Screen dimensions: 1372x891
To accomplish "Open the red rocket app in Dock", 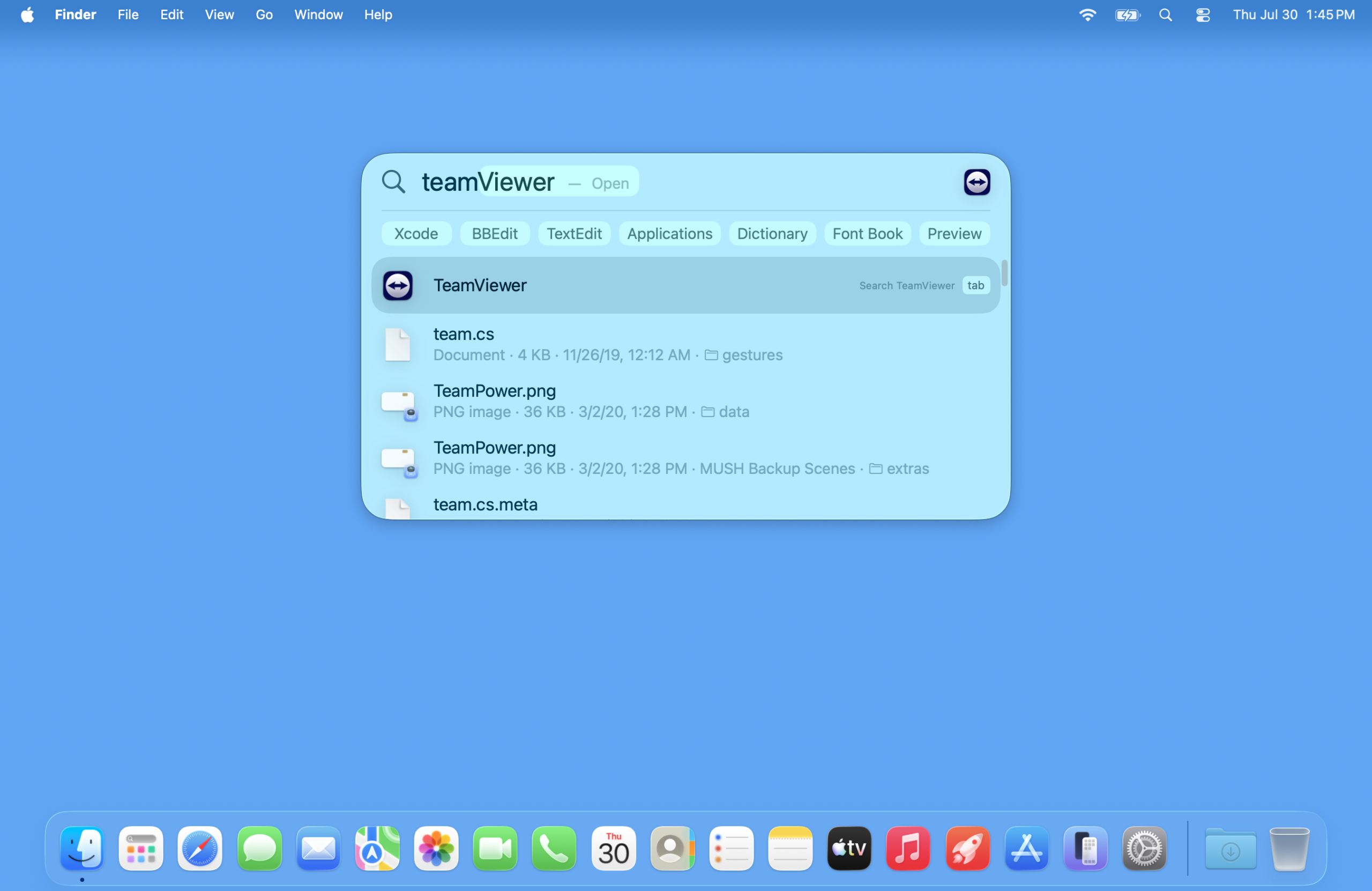I will tap(968, 848).
